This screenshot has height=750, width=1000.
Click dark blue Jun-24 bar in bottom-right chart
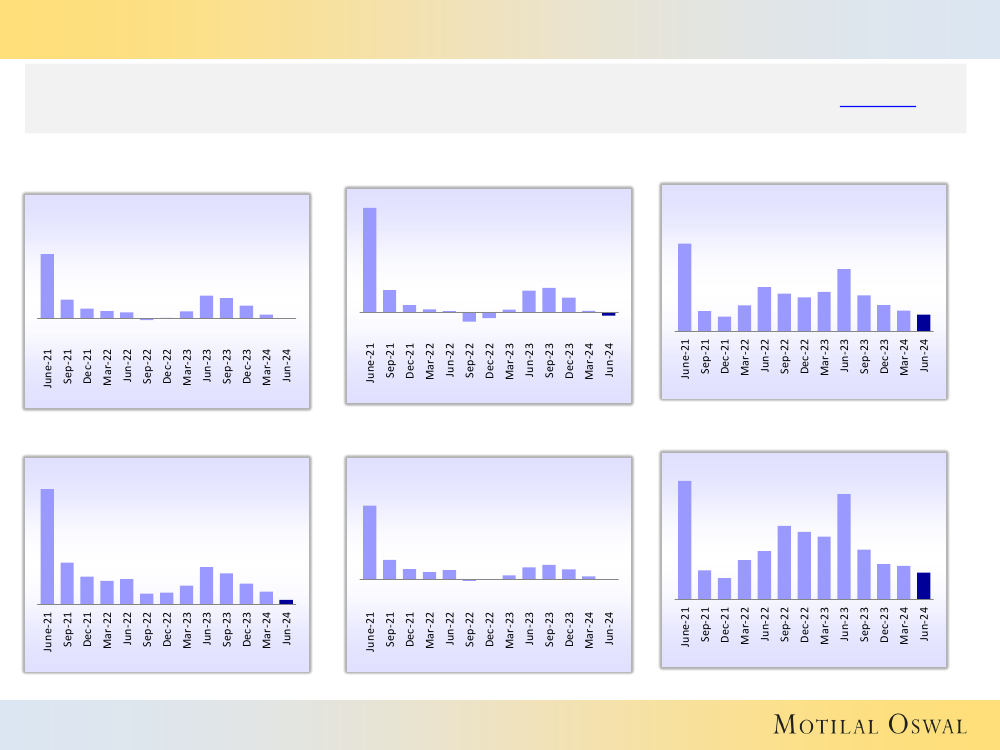coord(924,586)
